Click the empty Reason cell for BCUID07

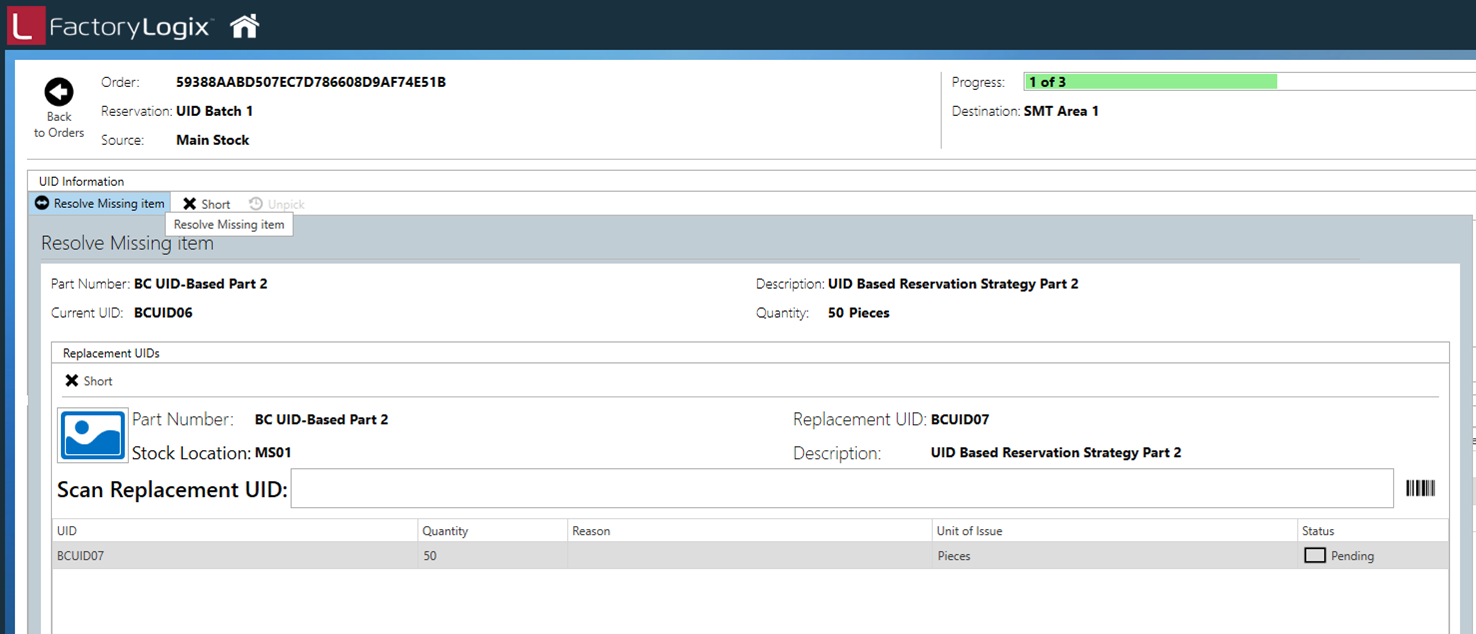click(748, 556)
